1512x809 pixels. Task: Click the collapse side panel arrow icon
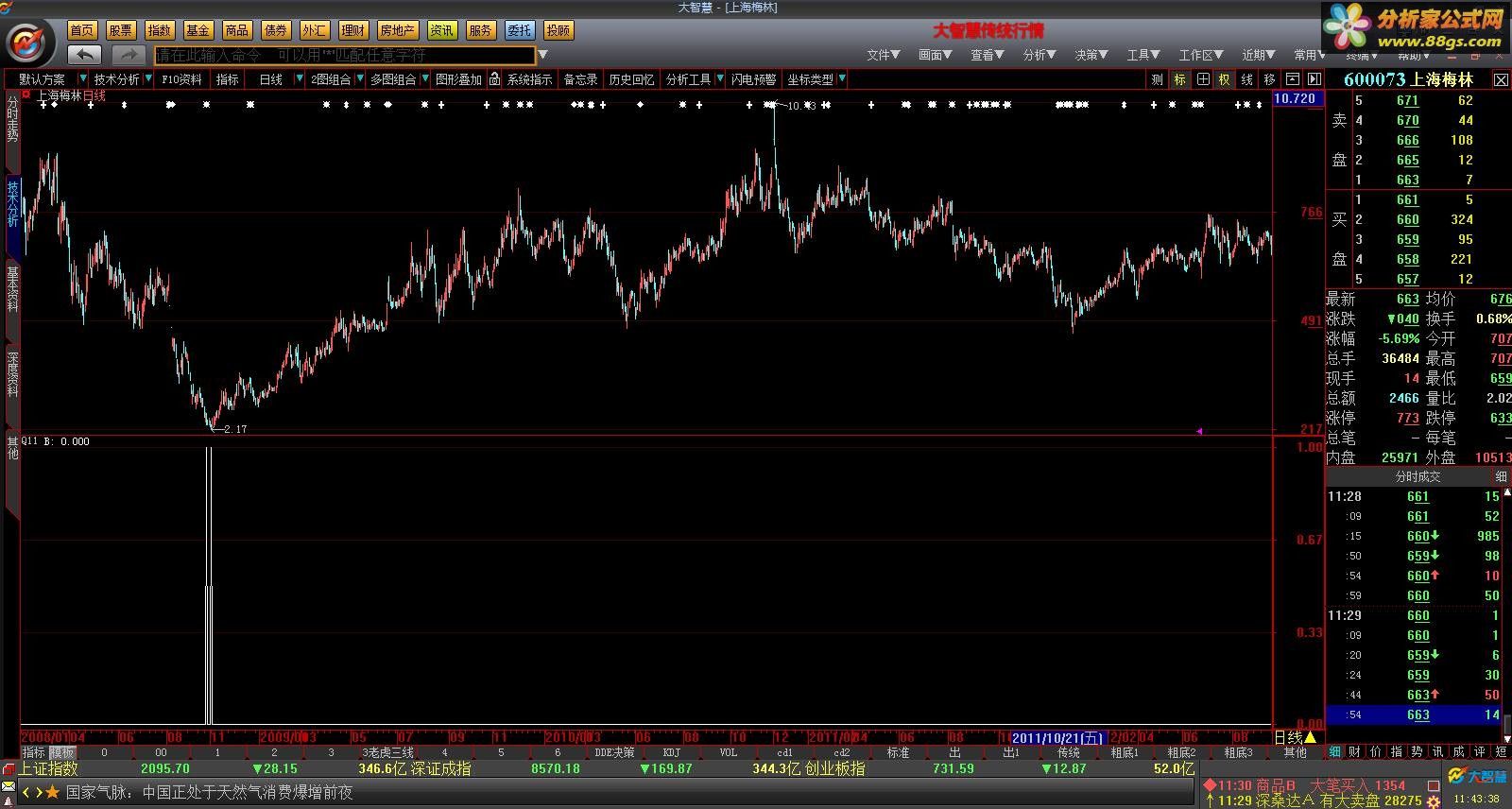pyautogui.click(x=1314, y=79)
